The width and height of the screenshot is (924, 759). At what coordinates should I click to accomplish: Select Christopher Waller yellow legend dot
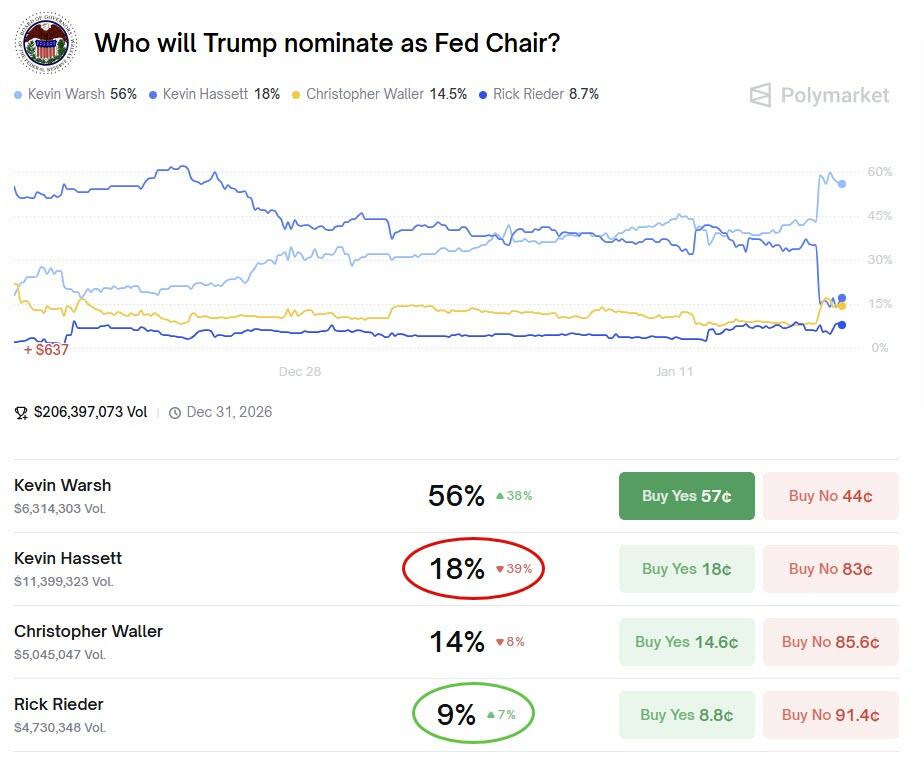[296, 95]
